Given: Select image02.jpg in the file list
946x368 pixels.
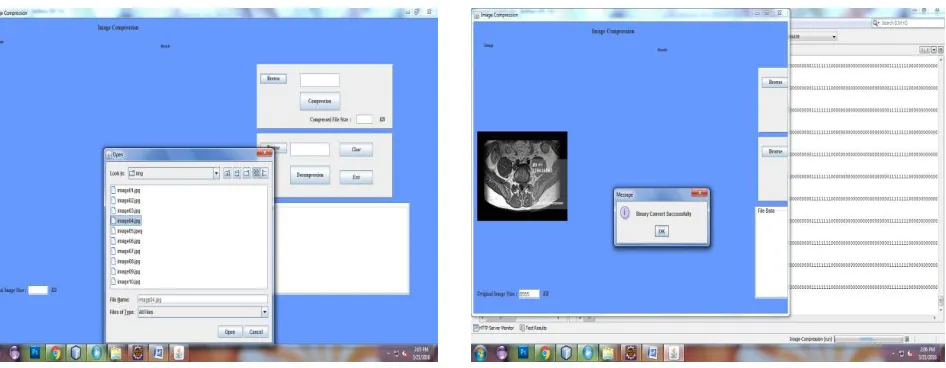Looking at the screenshot, I should (125, 200).
